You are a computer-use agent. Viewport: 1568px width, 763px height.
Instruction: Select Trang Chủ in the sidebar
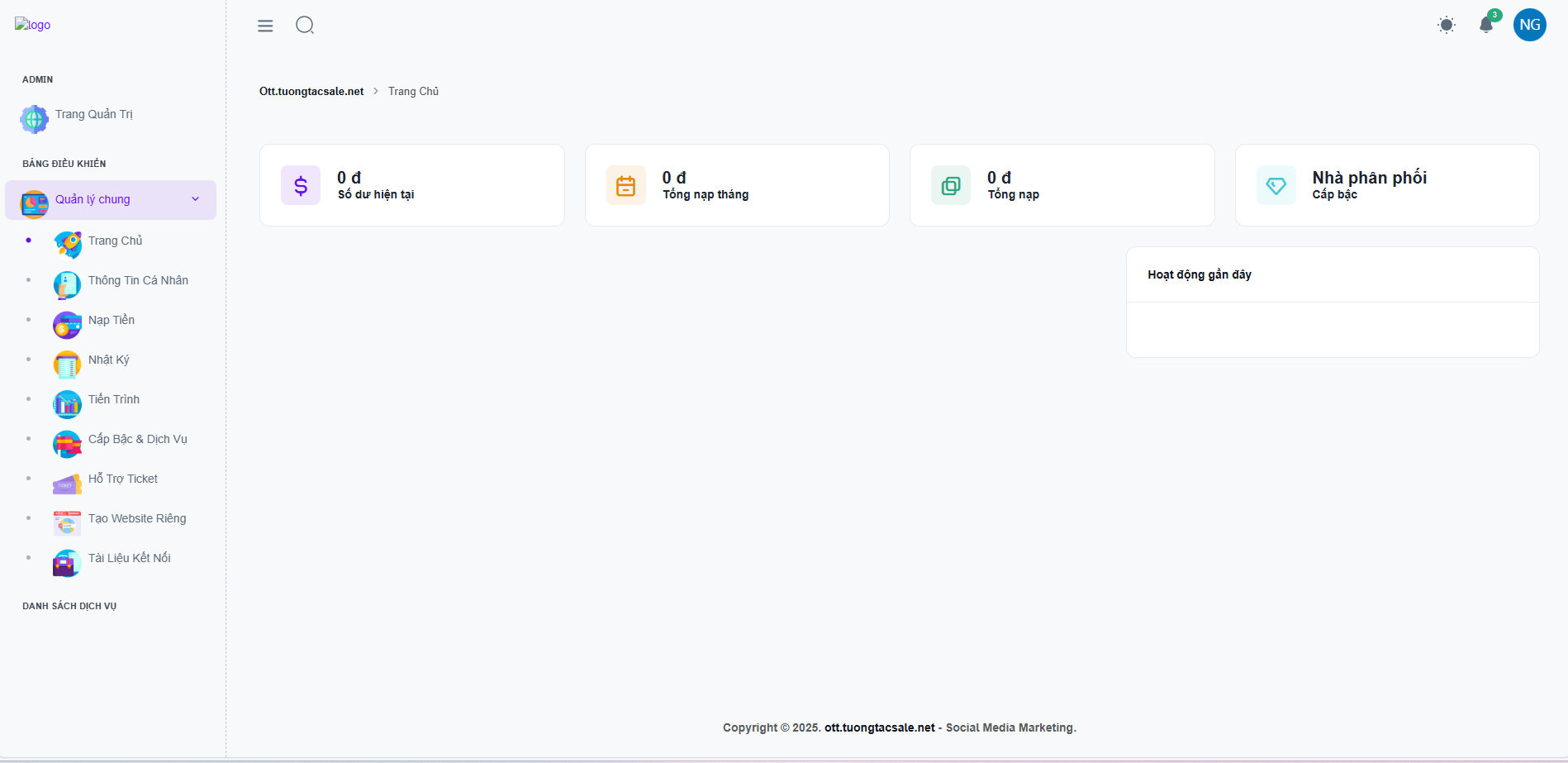click(115, 241)
